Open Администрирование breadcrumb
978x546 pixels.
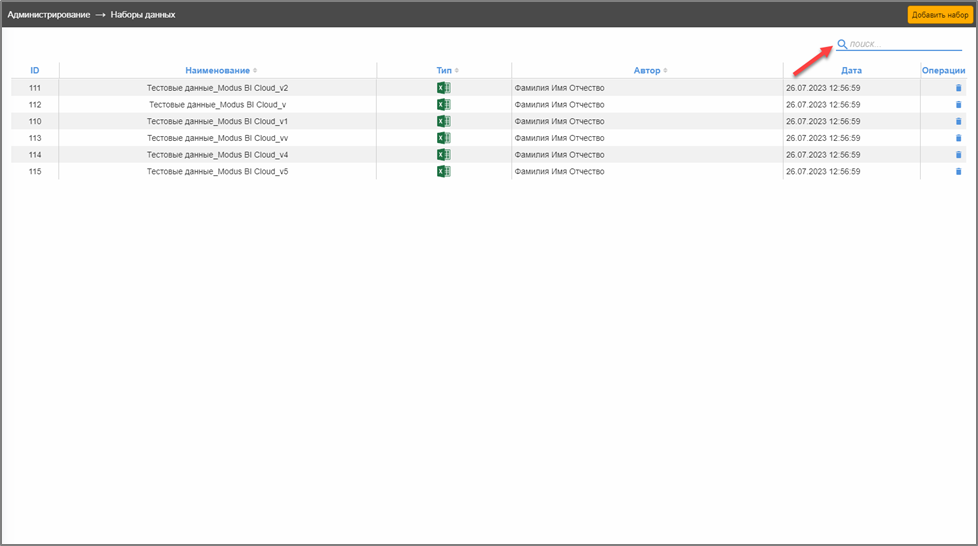48,15
